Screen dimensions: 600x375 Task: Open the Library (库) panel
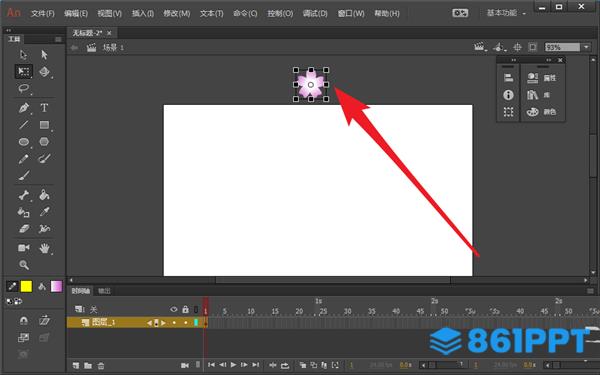538,95
